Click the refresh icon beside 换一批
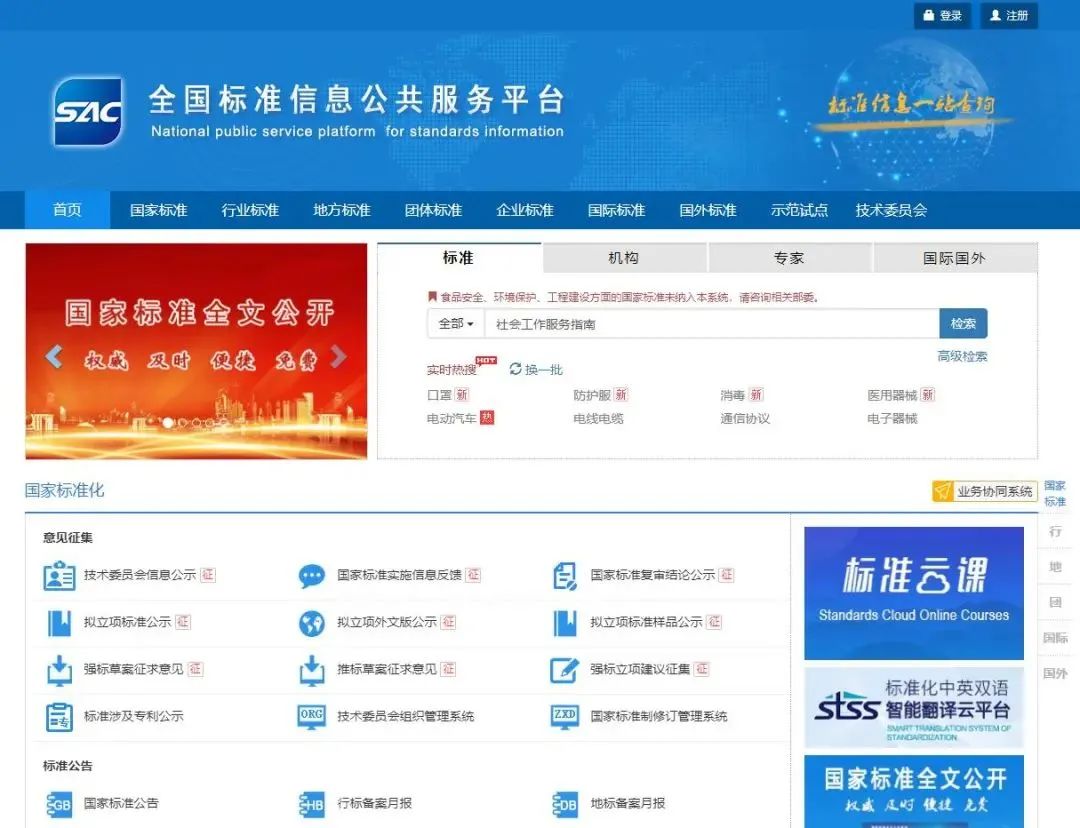This screenshot has height=828, width=1080. 515,369
